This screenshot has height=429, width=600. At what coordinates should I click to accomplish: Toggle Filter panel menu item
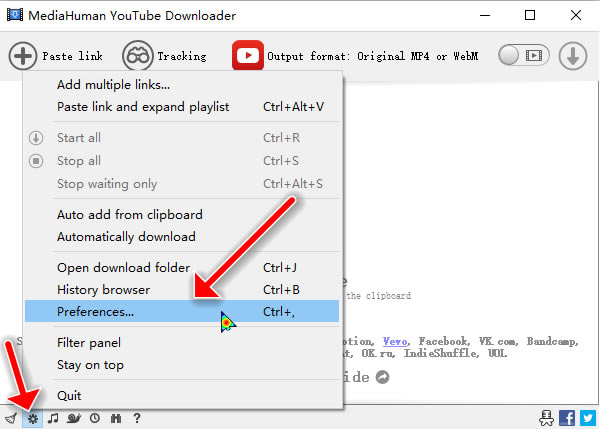coord(182,343)
